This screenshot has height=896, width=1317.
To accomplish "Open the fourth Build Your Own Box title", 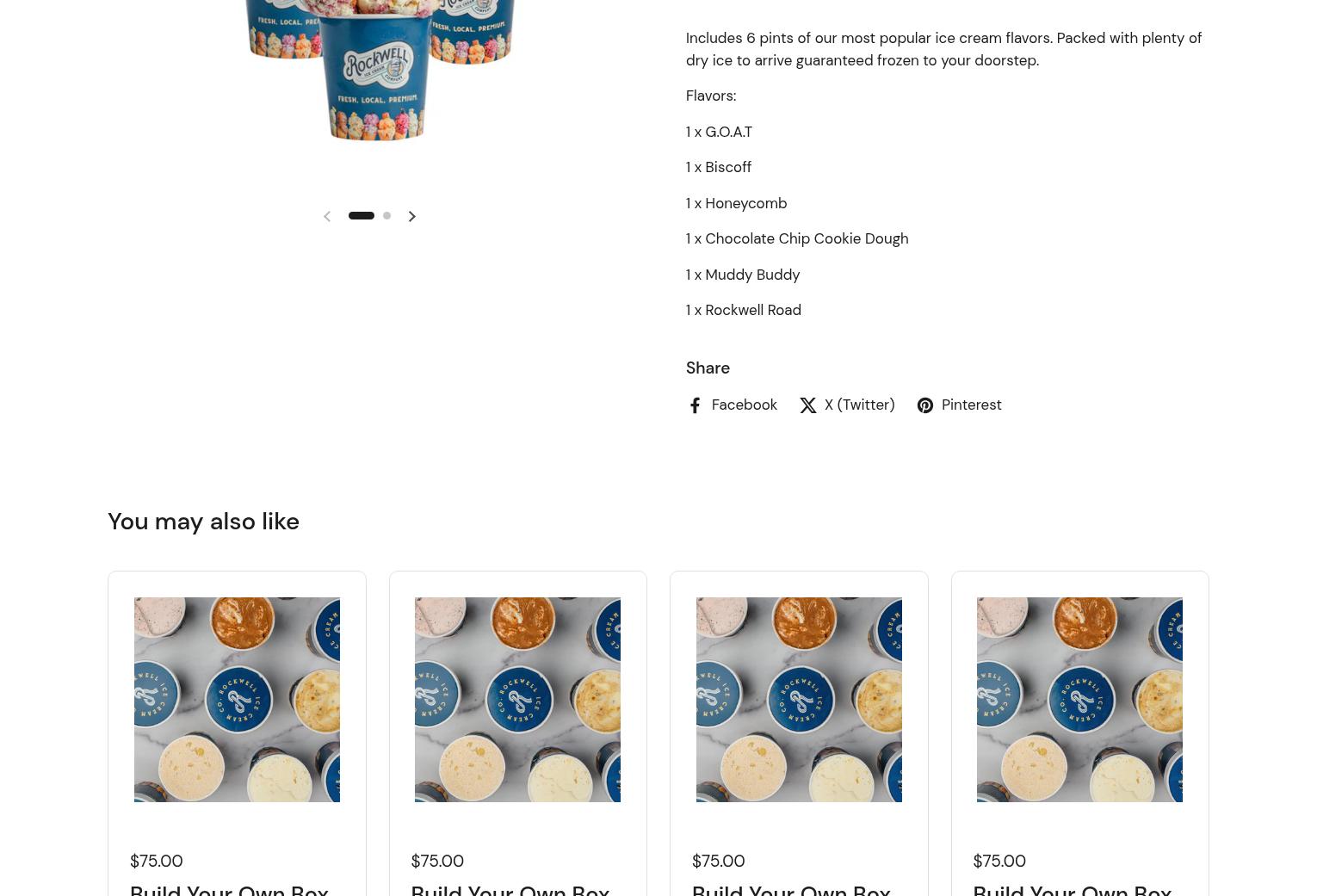I will pyautogui.click(x=1072, y=889).
